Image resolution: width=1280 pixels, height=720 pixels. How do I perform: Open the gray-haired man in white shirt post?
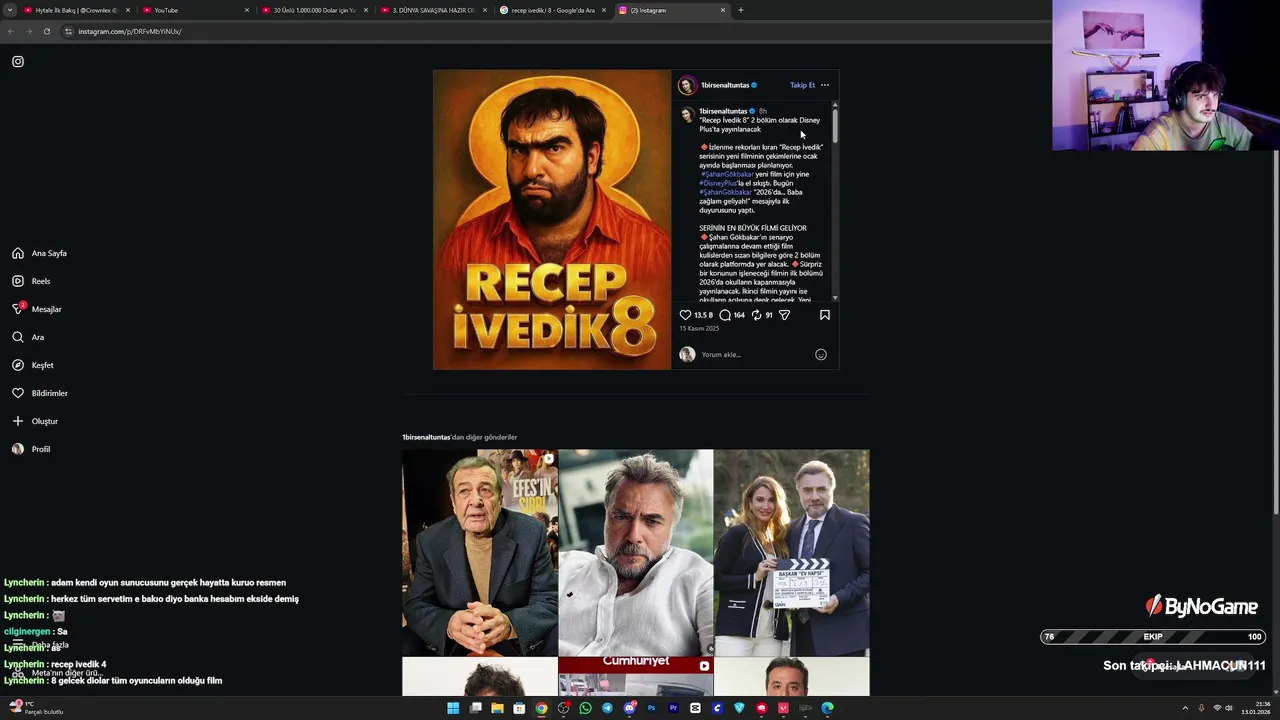[636, 552]
